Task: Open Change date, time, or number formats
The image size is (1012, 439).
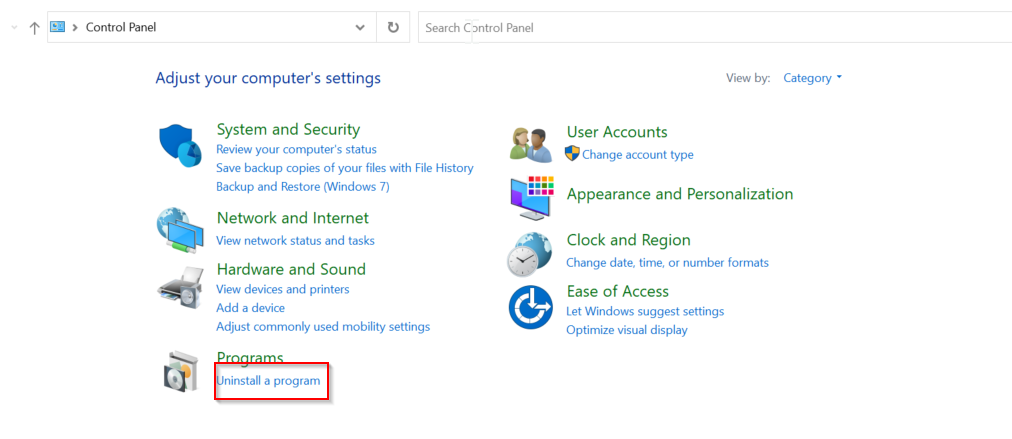Action: pyautogui.click(x=667, y=263)
